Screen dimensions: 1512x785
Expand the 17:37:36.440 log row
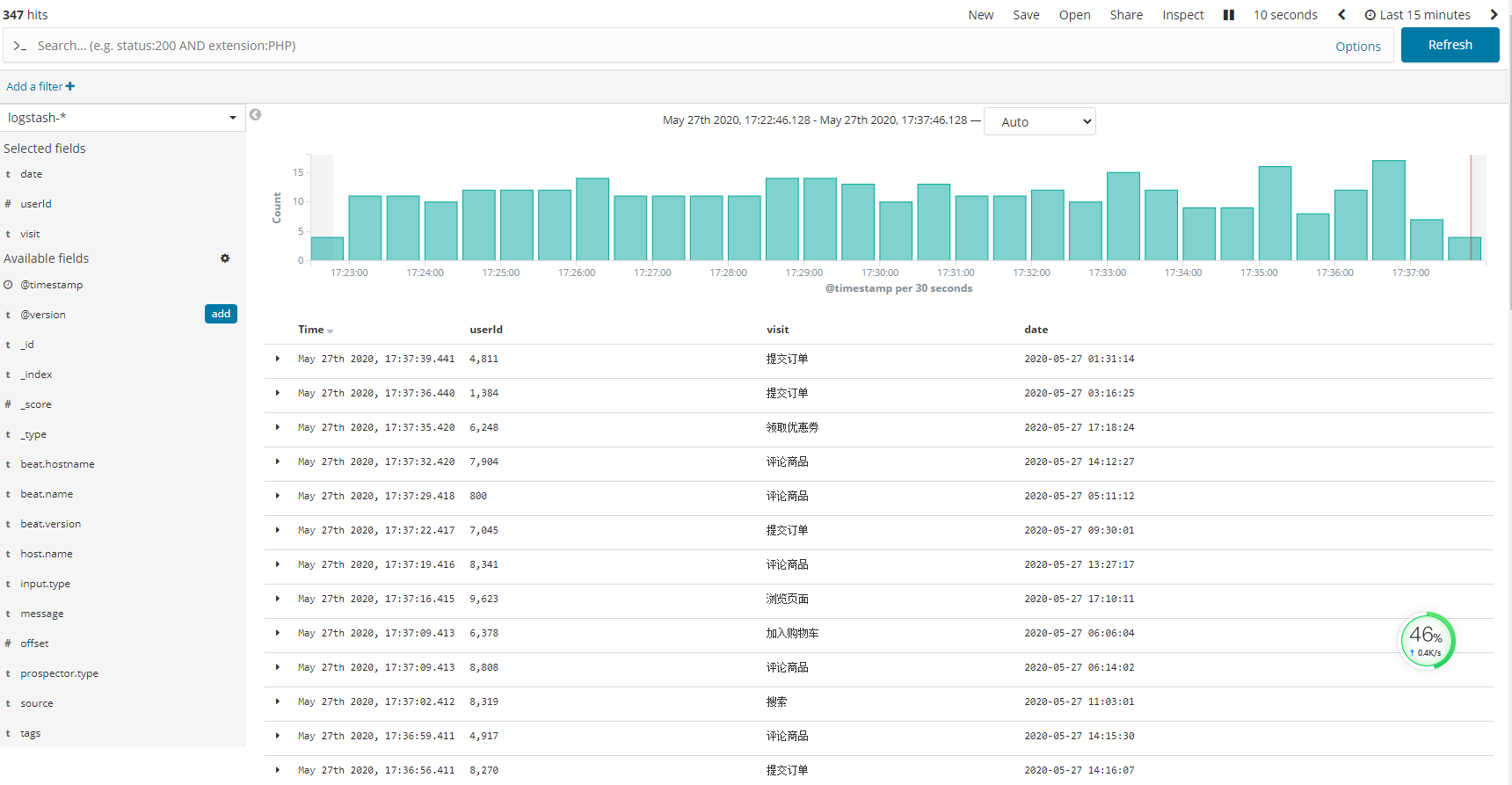(277, 393)
